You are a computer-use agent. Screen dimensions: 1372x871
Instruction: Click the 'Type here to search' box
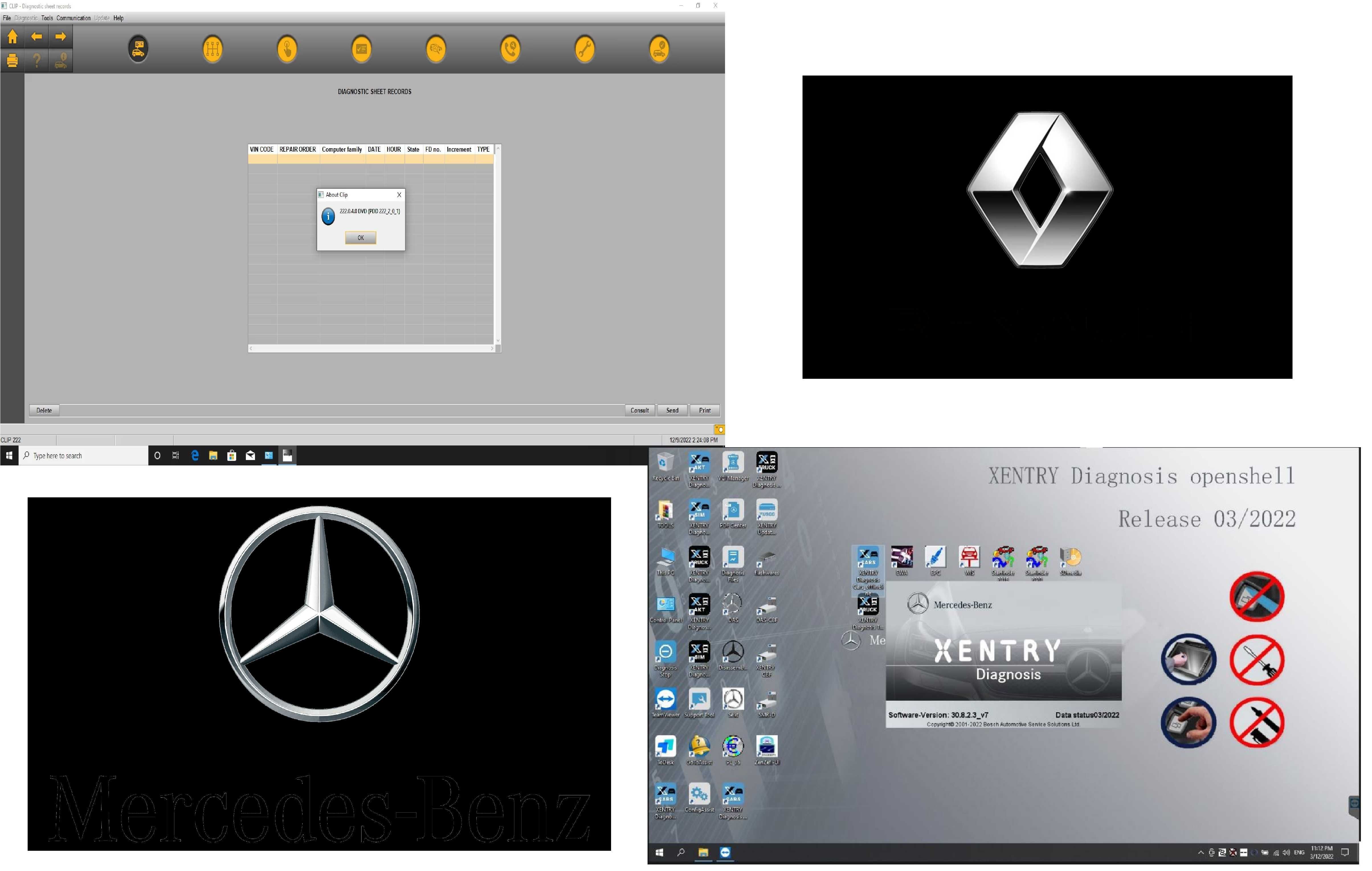pos(83,456)
